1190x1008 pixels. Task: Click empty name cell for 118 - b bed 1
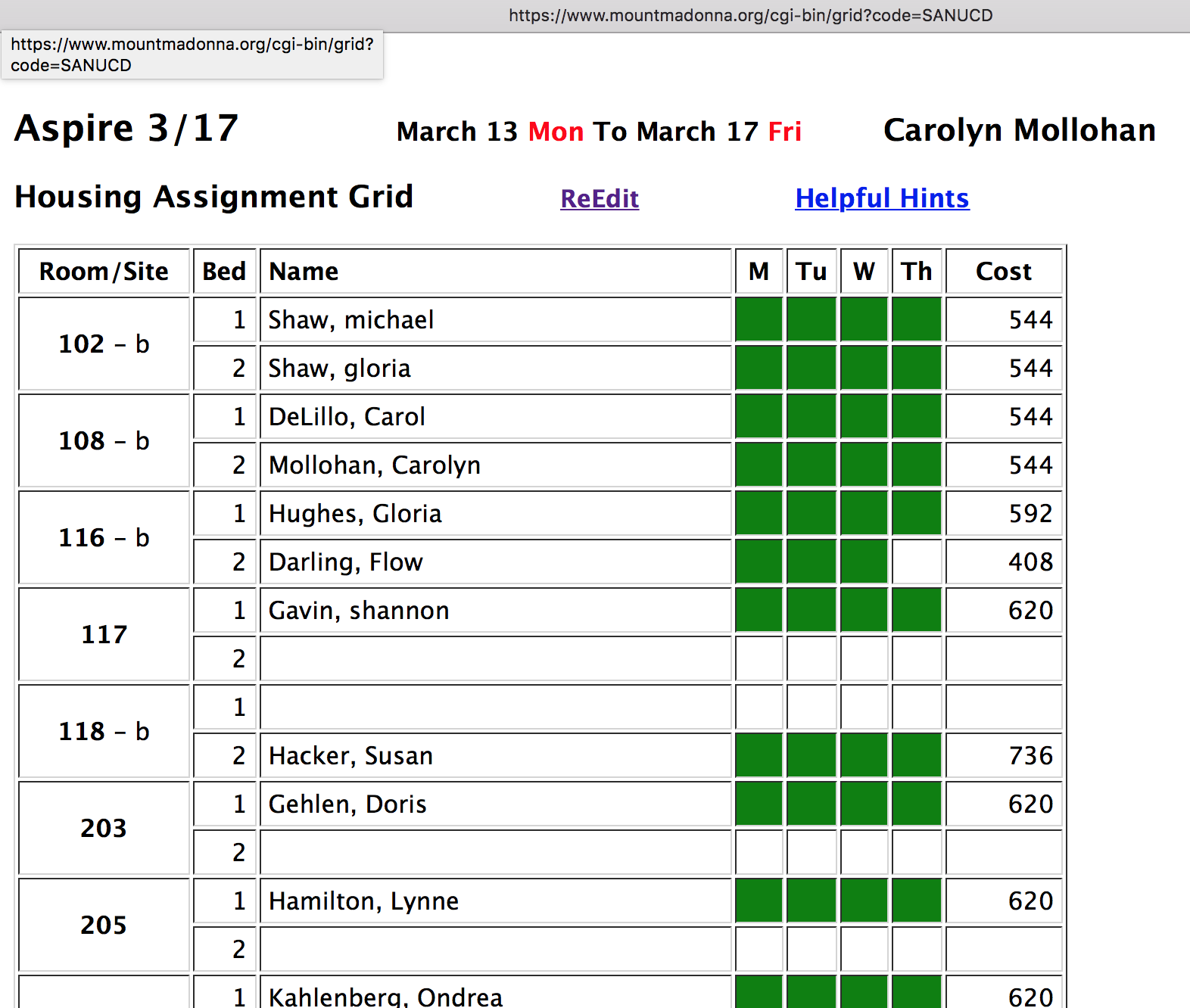(495, 707)
